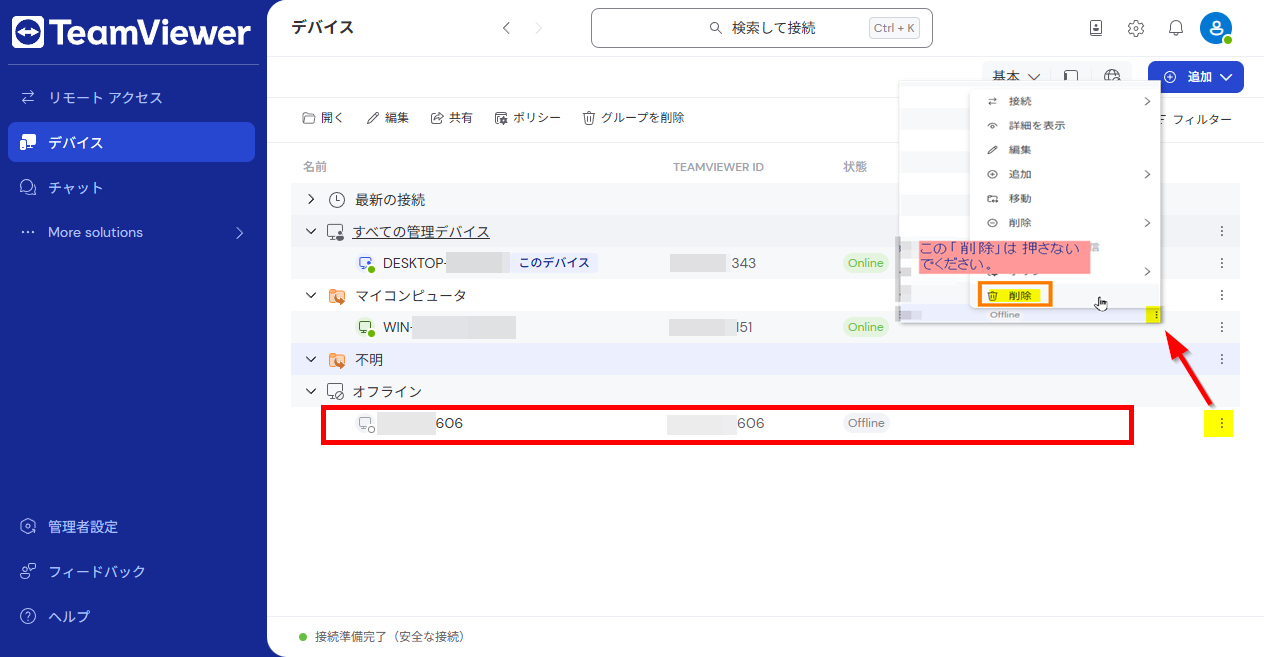Screen dimensions: 1264x657
Task: Open the three-dot menu for WIN- row
Action: click(1221, 328)
